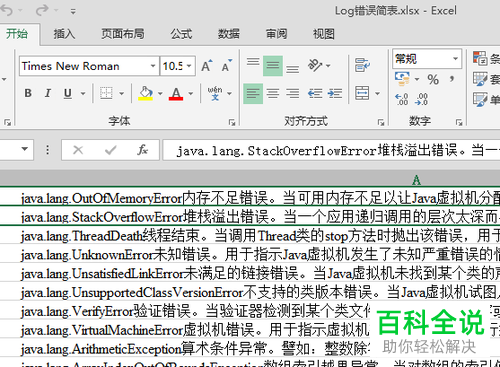Select the 视图 ribbon tab
This screenshot has width=500, height=367.
pyautogui.click(x=324, y=34)
